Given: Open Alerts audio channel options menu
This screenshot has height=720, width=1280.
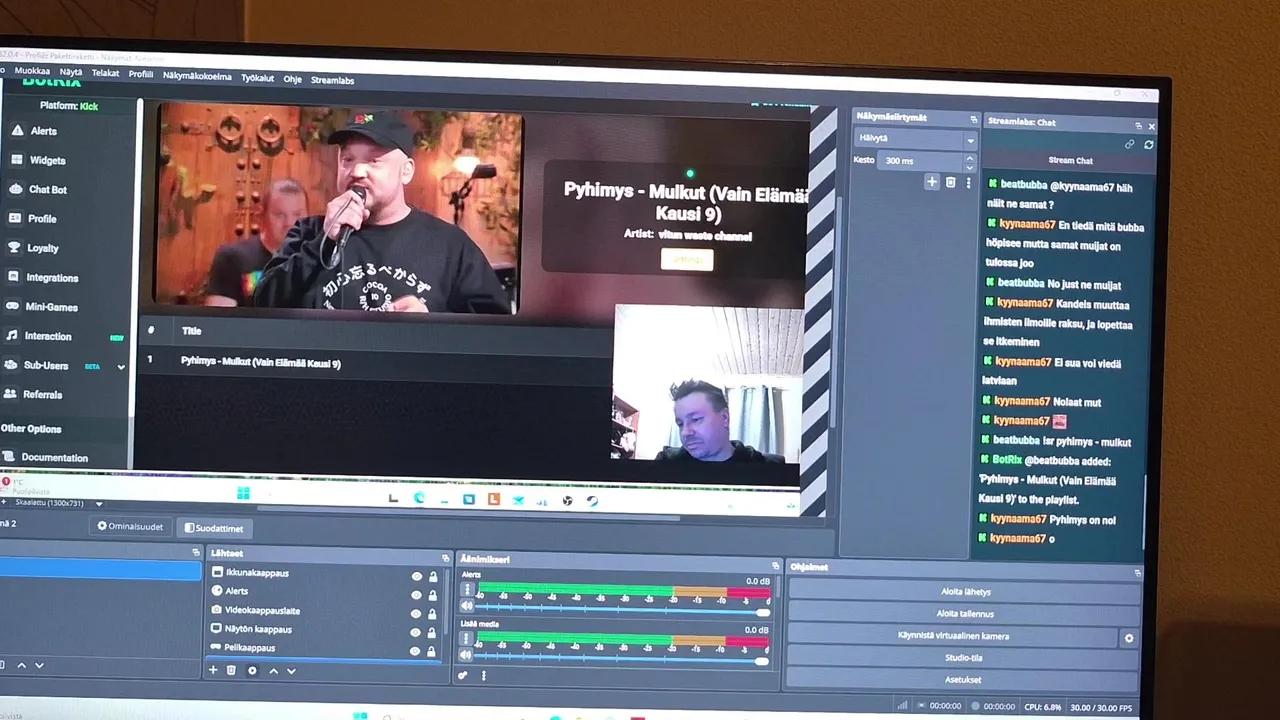Looking at the screenshot, I should coord(466,590).
